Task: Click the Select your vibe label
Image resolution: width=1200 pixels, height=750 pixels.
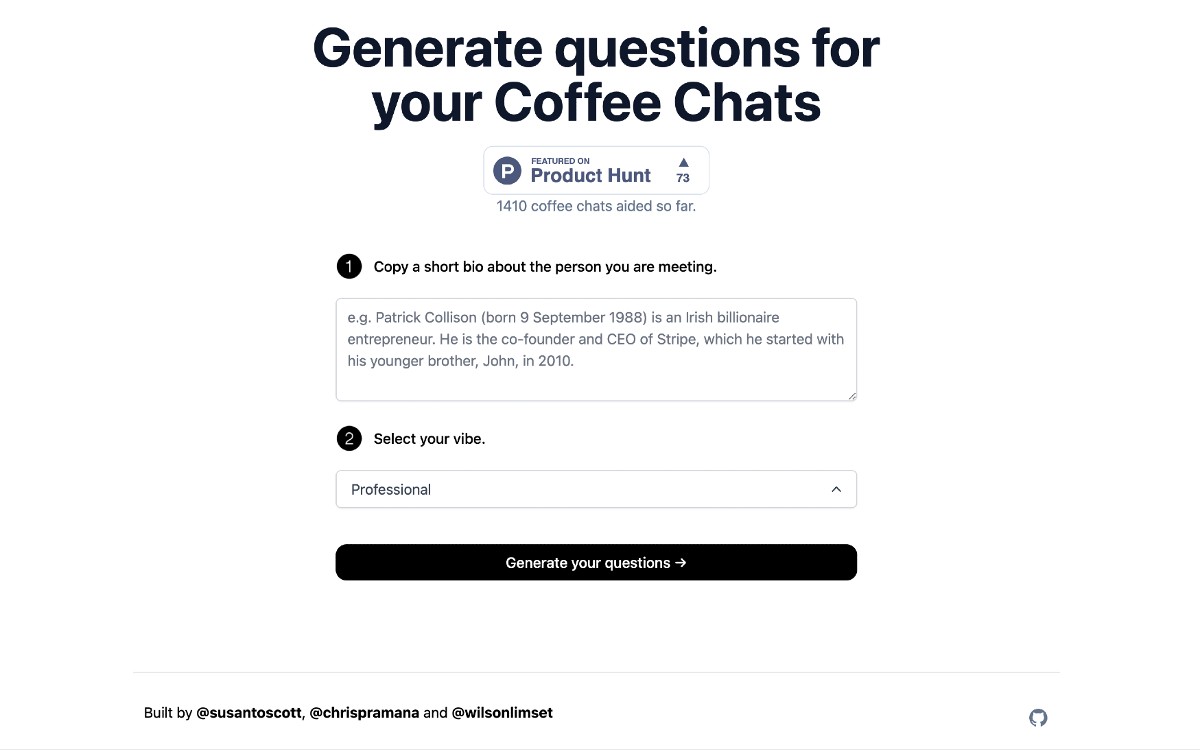Action: pos(429,438)
